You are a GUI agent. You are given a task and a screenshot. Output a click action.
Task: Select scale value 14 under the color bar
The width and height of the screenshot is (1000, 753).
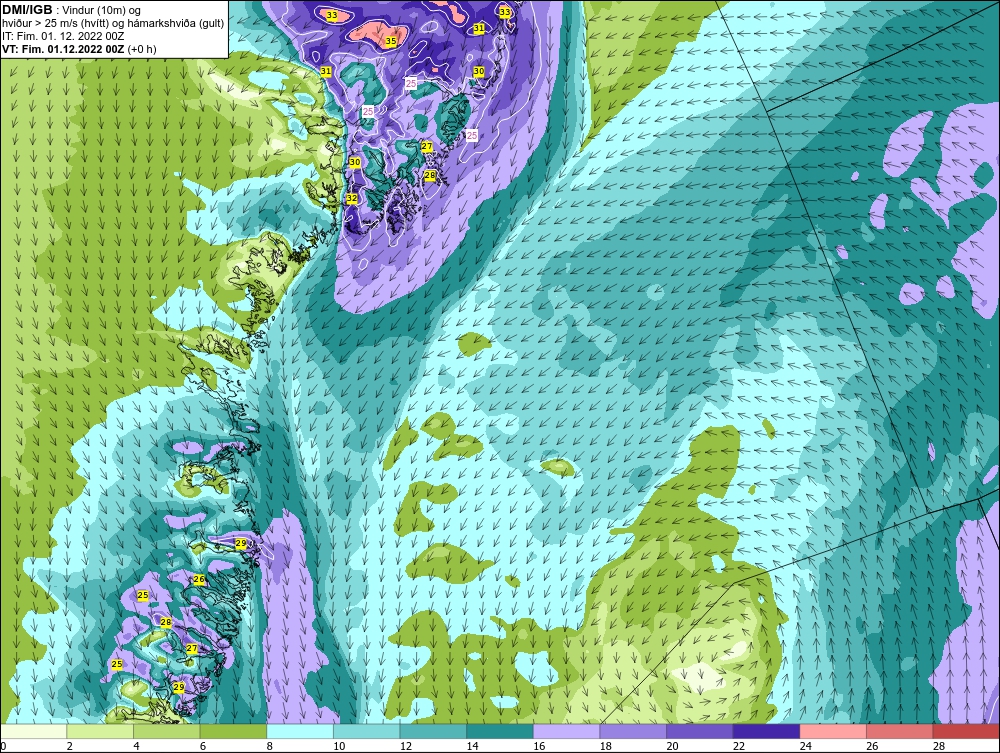point(473,746)
